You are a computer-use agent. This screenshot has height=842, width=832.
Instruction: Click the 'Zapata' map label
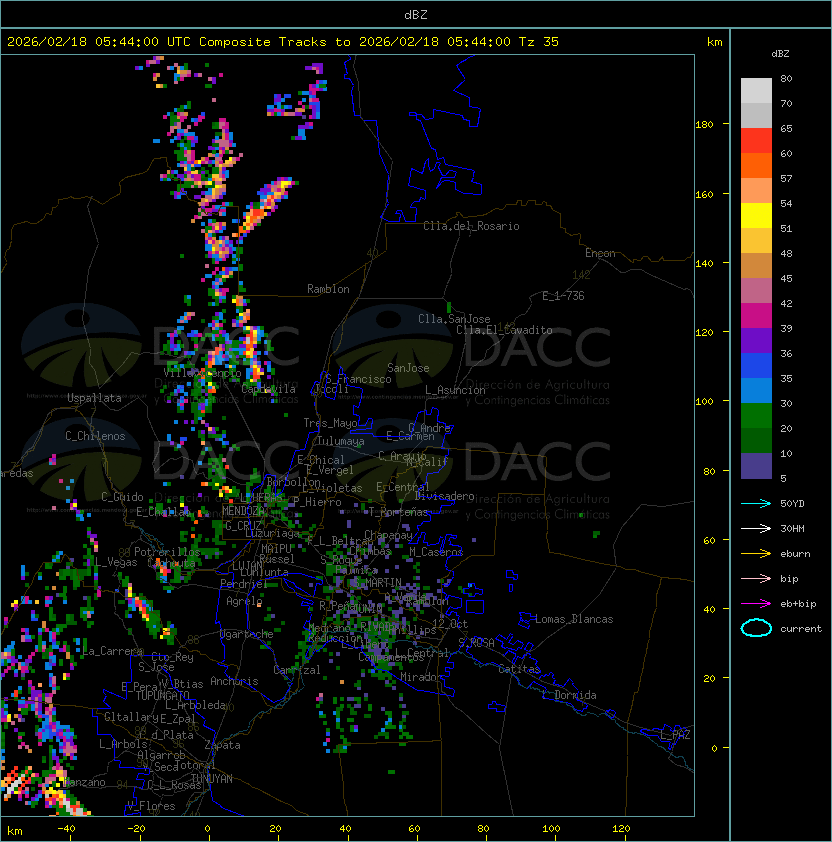(222, 745)
